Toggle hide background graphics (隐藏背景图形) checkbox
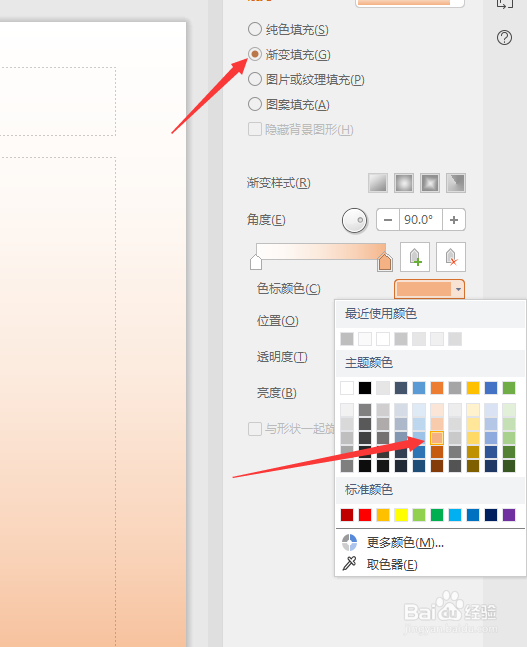The height and width of the screenshot is (647, 527). tap(255, 129)
